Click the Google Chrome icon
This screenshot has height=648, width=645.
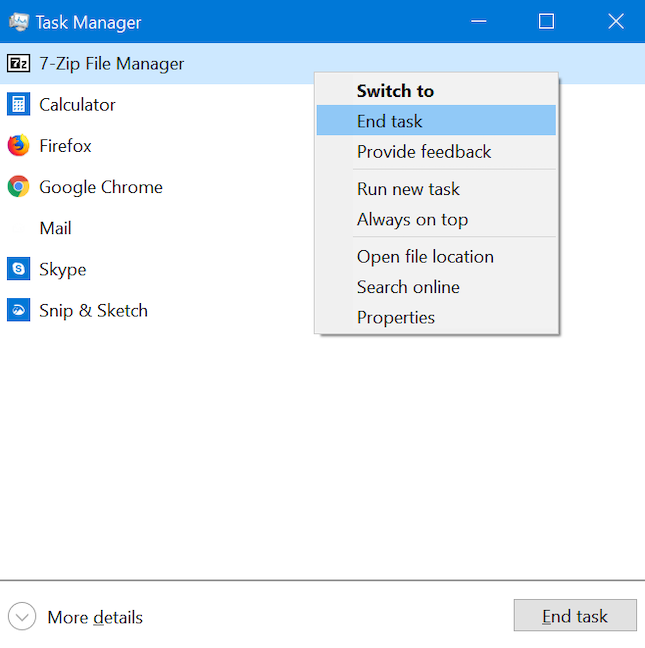pos(19,186)
